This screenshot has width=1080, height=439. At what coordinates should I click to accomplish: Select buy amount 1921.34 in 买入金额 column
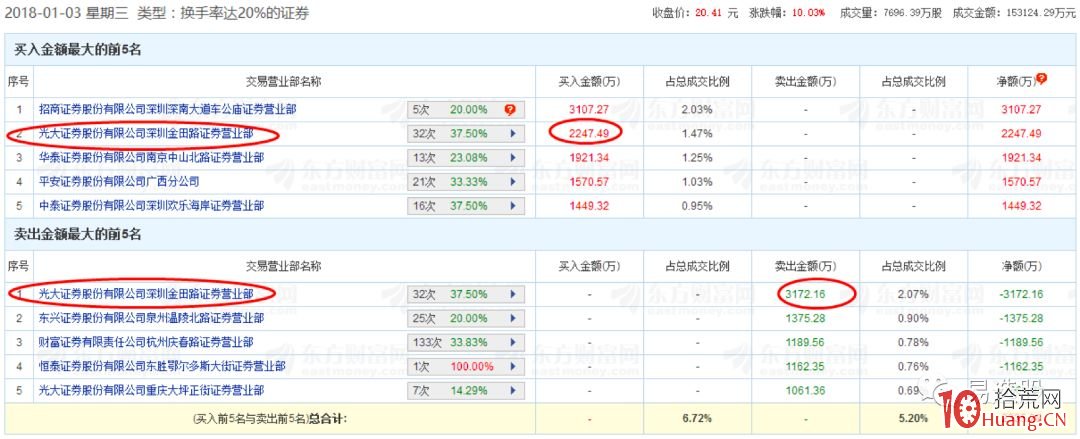coord(588,157)
